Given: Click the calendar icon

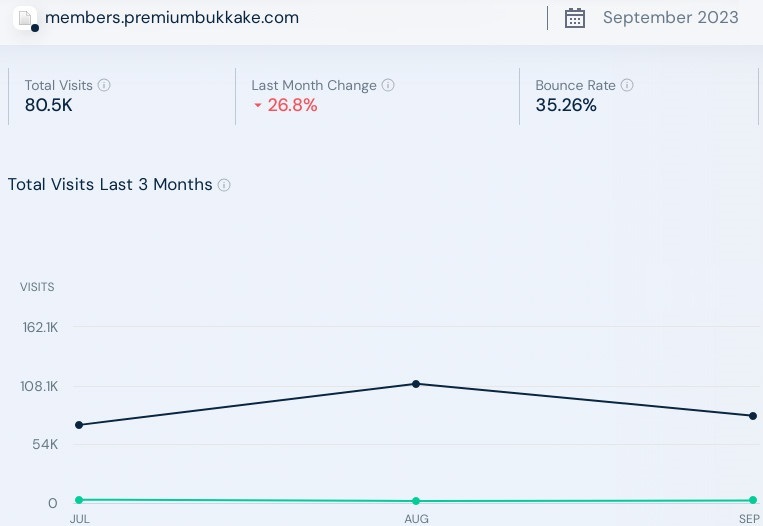Looking at the screenshot, I should pos(575,18).
